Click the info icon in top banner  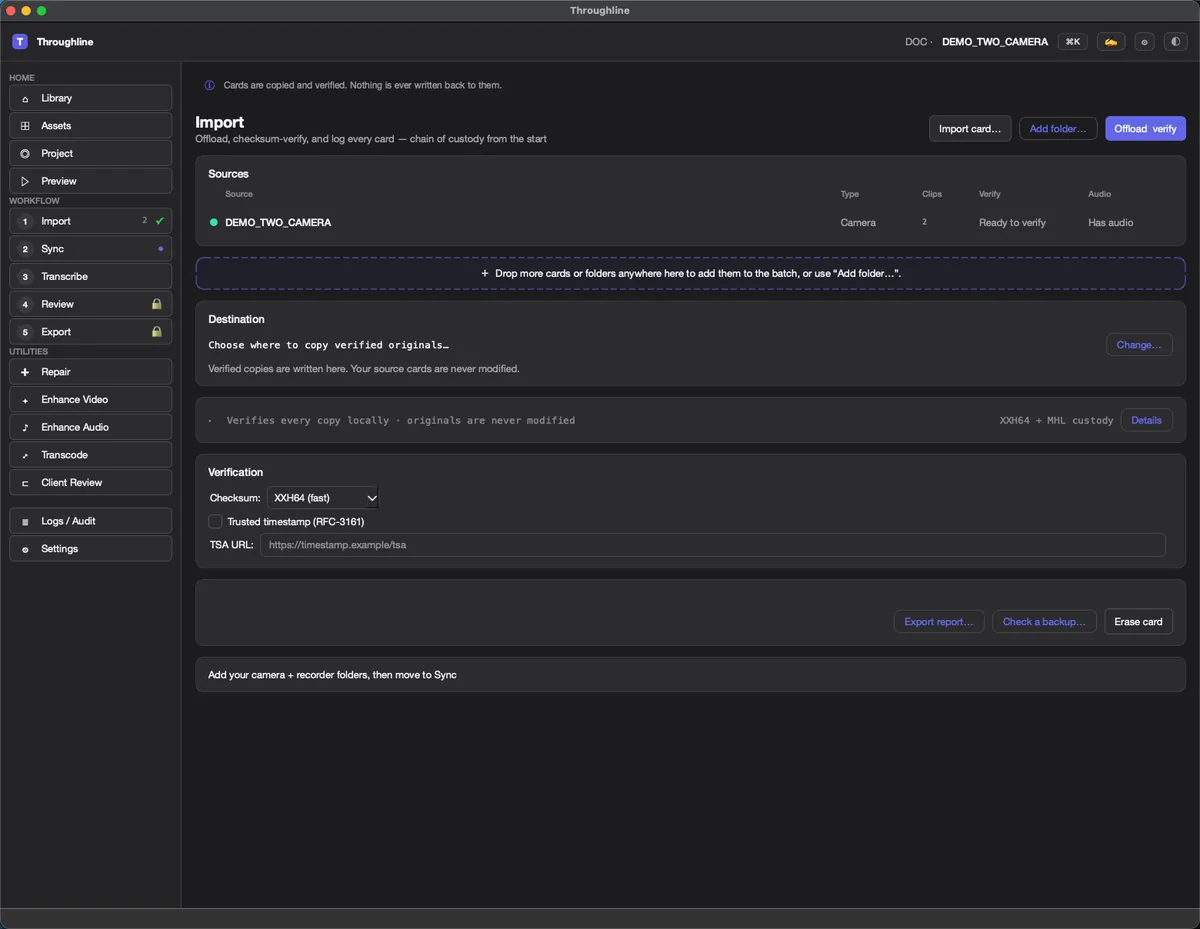click(209, 85)
